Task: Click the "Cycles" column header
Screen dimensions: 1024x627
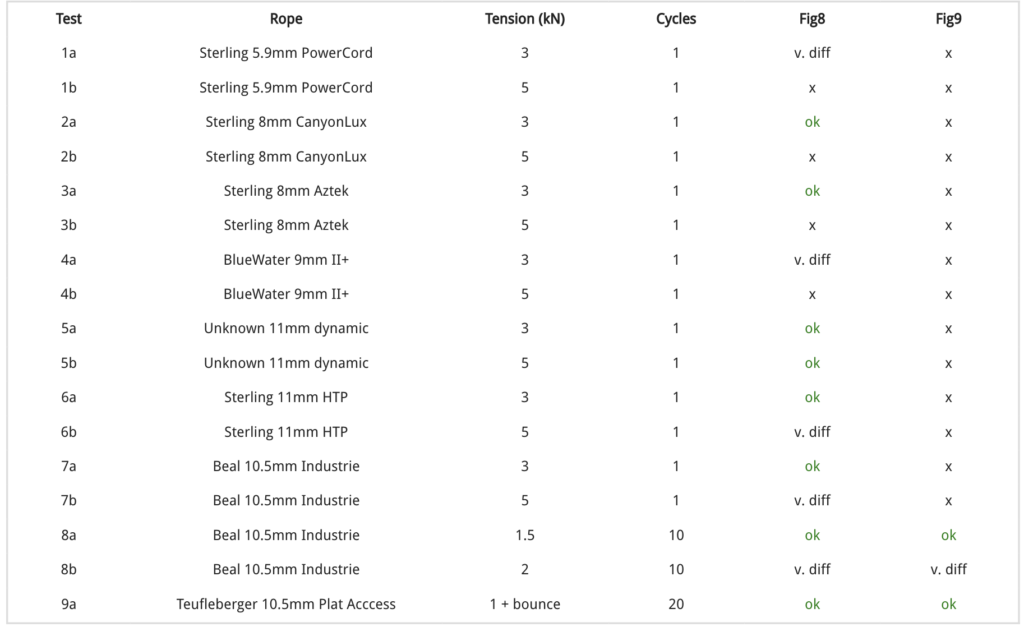Action: point(676,19)
